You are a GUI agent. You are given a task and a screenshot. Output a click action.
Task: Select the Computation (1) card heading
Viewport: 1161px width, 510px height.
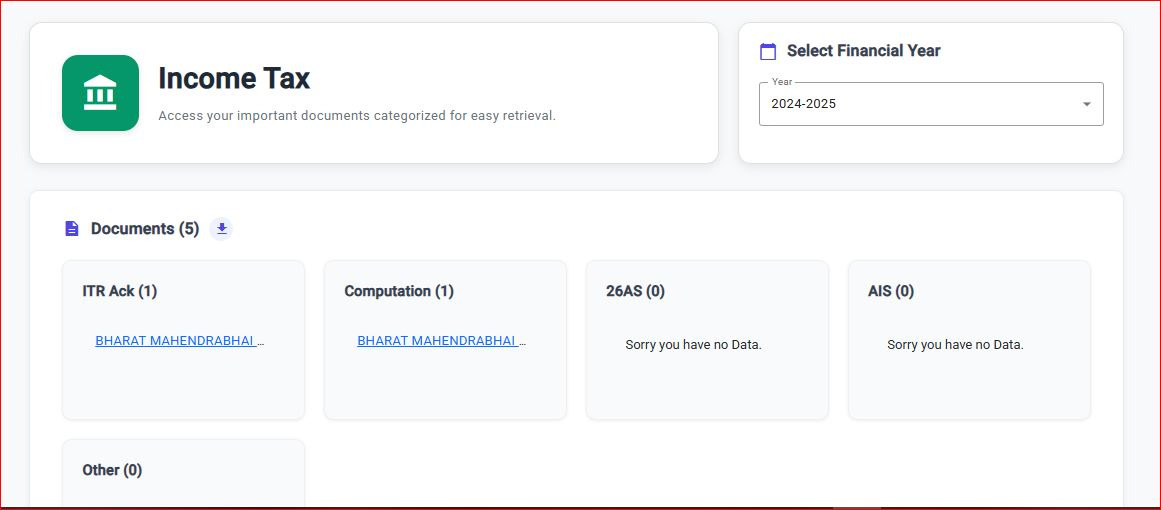pos(399,291)
